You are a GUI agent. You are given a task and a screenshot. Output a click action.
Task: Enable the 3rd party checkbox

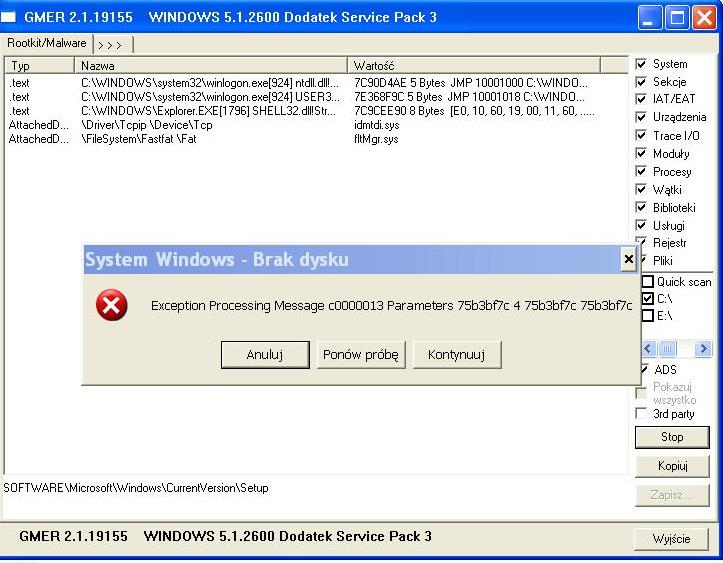click(641, 413)
